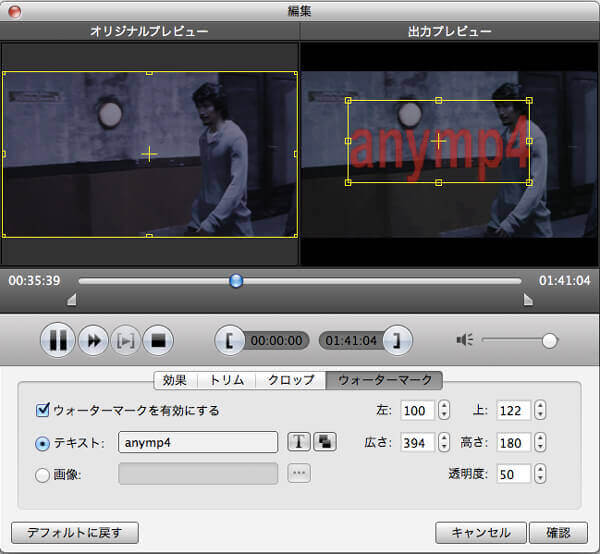600x554 pixels.
Task: Click the blue playhead knob on the timeline
Action: (236, 281)
